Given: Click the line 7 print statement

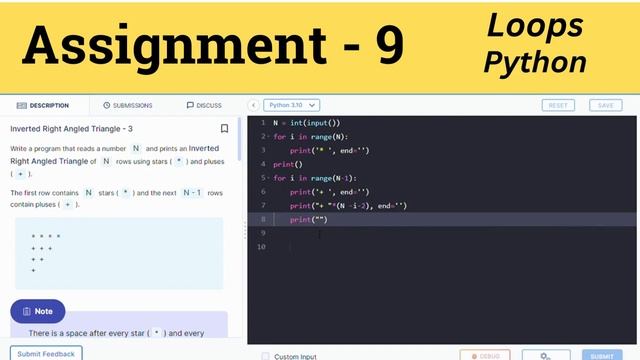Looking at the screenshot, I should (x=348, y=206).
